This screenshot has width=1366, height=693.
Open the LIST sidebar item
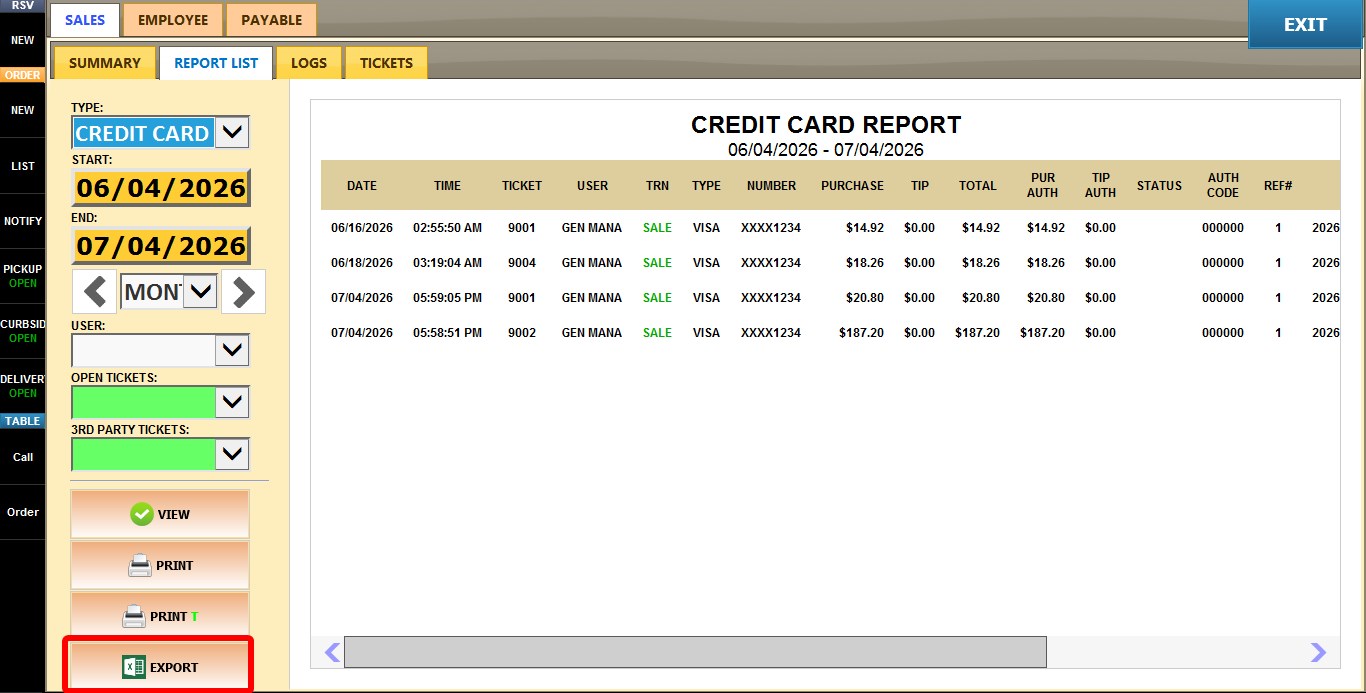[22, 166]
